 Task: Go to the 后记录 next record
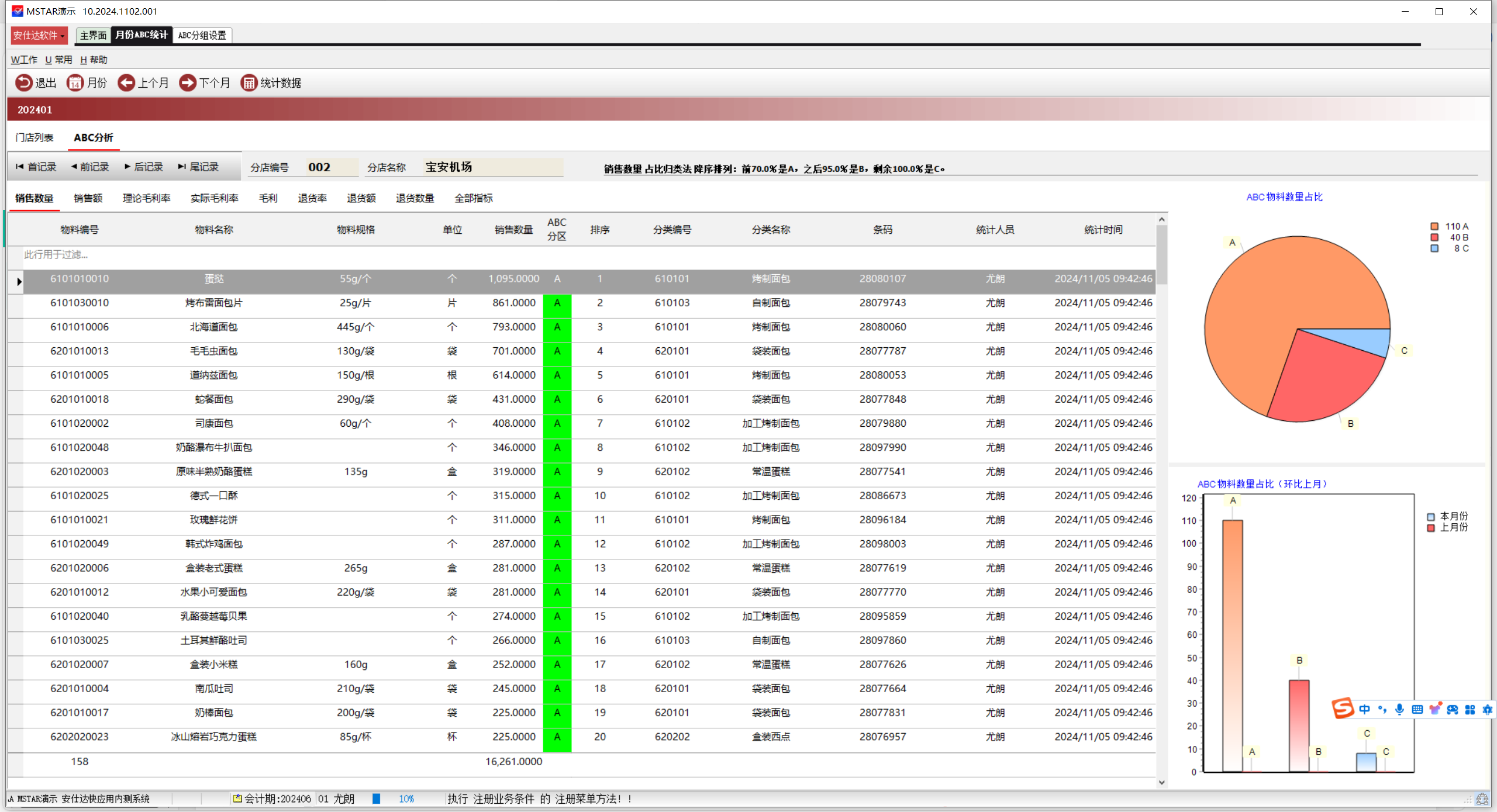[143, 167]
